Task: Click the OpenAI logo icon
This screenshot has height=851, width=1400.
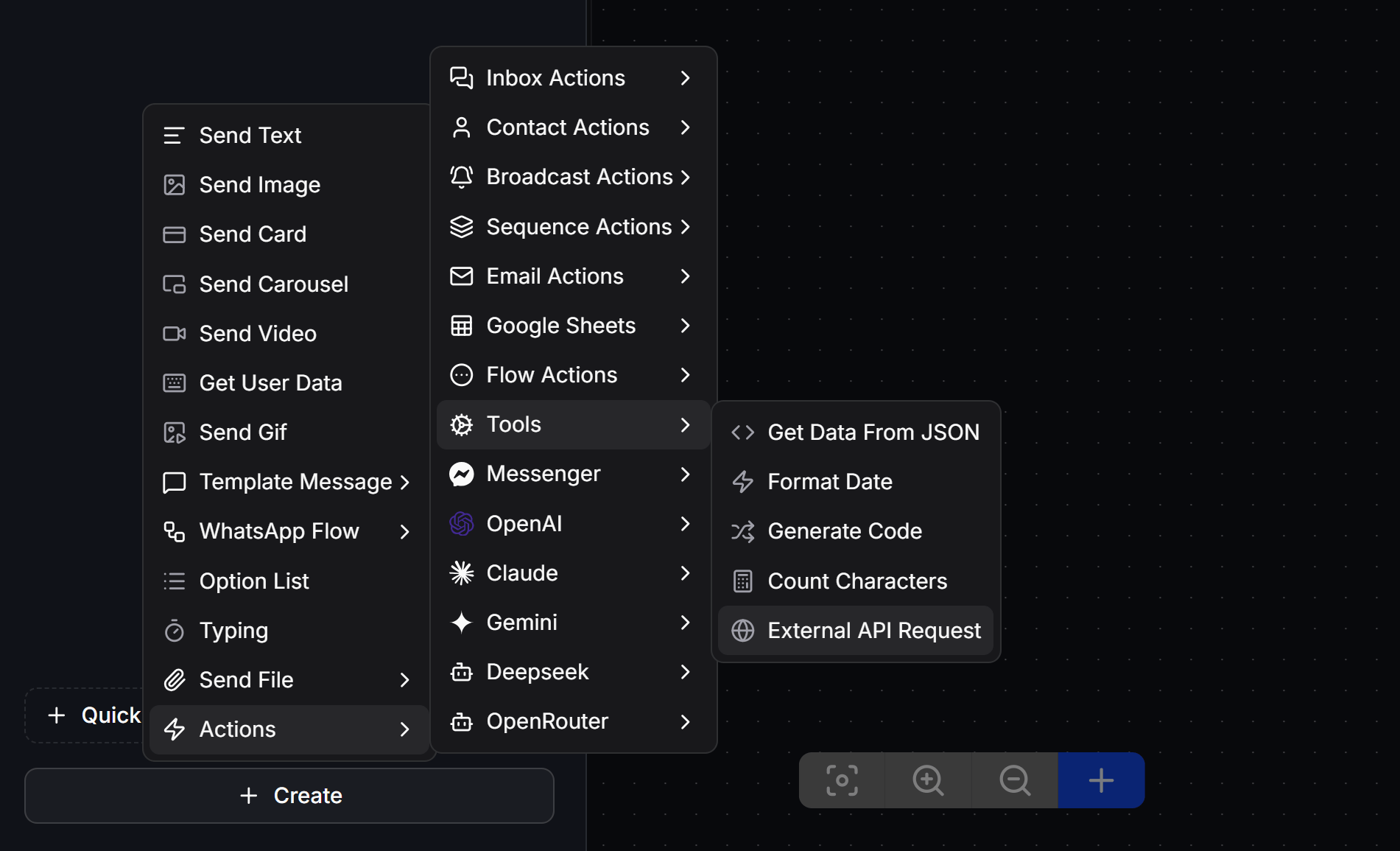Action: pos(461,524)
